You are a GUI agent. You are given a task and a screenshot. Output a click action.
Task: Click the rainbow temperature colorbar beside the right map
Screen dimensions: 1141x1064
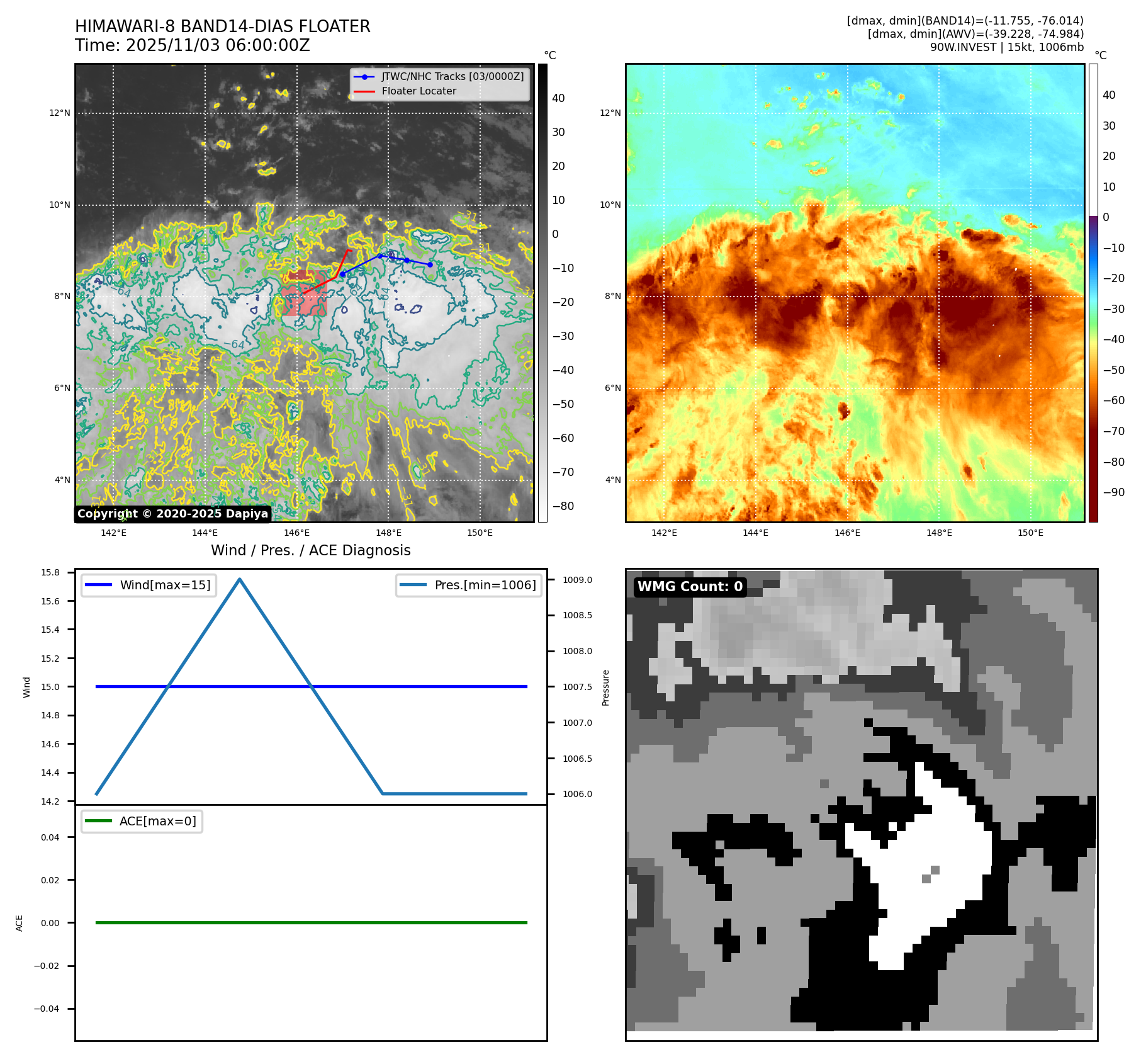[x=1093, y=293]
